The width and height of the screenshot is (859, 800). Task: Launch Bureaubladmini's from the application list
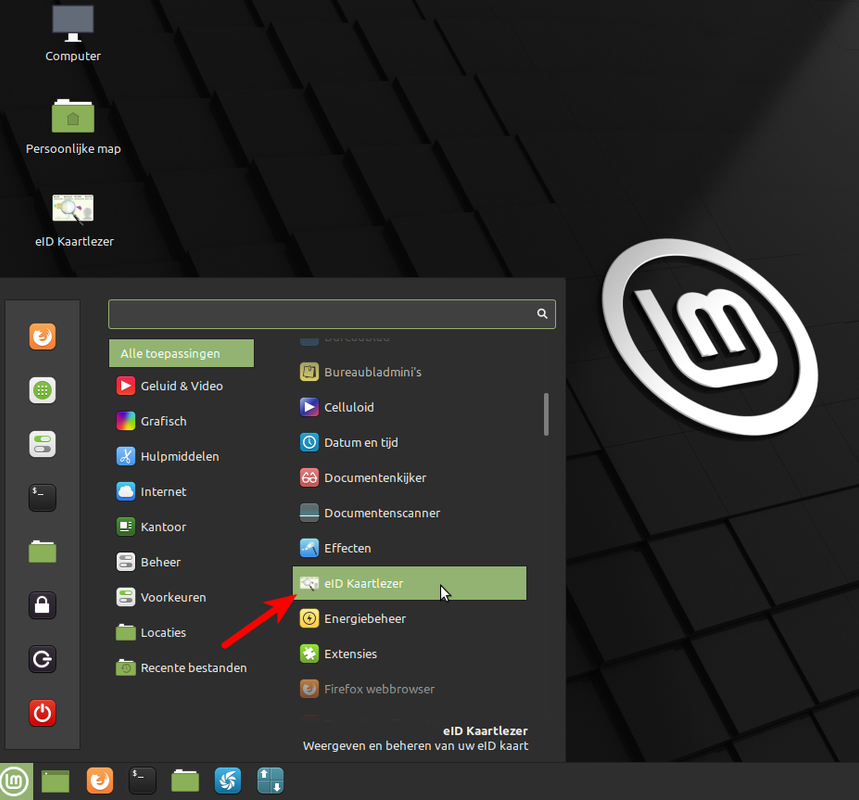tap(410, 372)
